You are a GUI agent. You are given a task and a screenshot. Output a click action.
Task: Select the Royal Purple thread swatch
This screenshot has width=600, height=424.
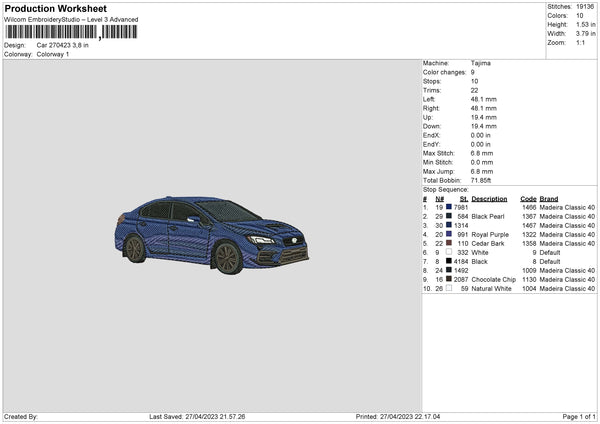(449, 234)
